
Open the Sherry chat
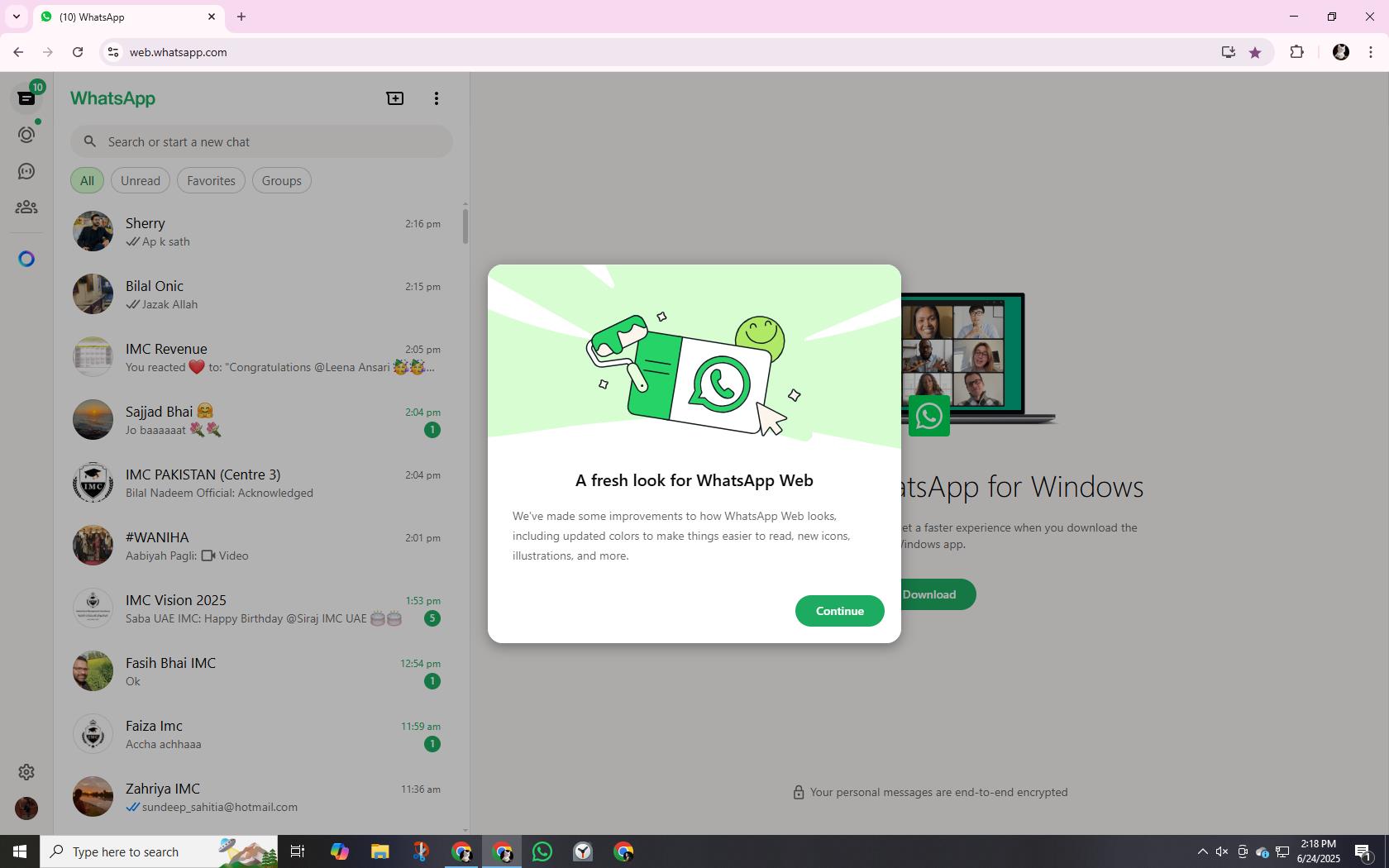[x=258, y=231]
